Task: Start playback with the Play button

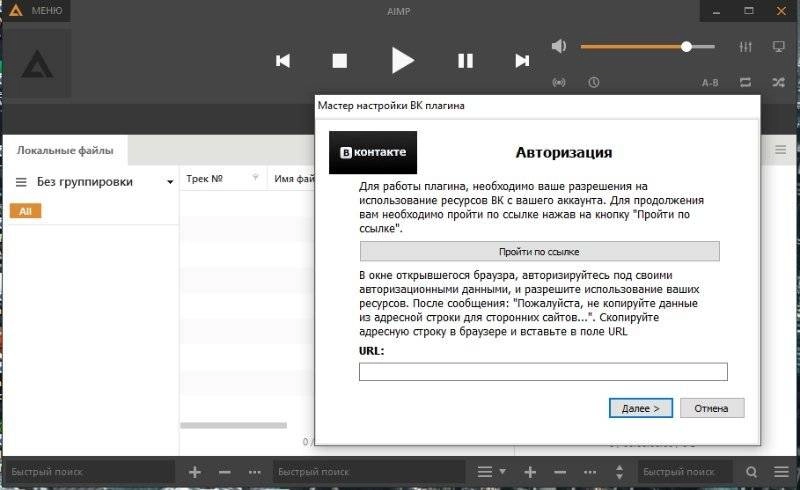Action: tap(402, 60)
